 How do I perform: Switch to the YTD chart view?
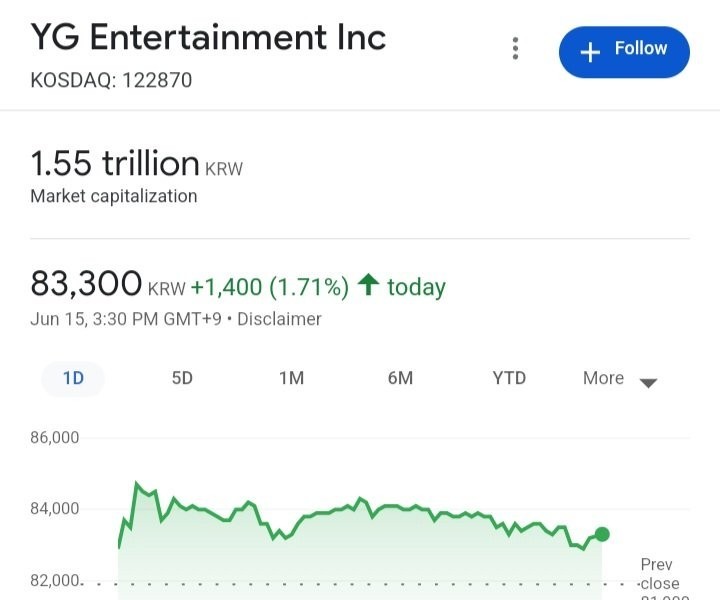point(509,378)
